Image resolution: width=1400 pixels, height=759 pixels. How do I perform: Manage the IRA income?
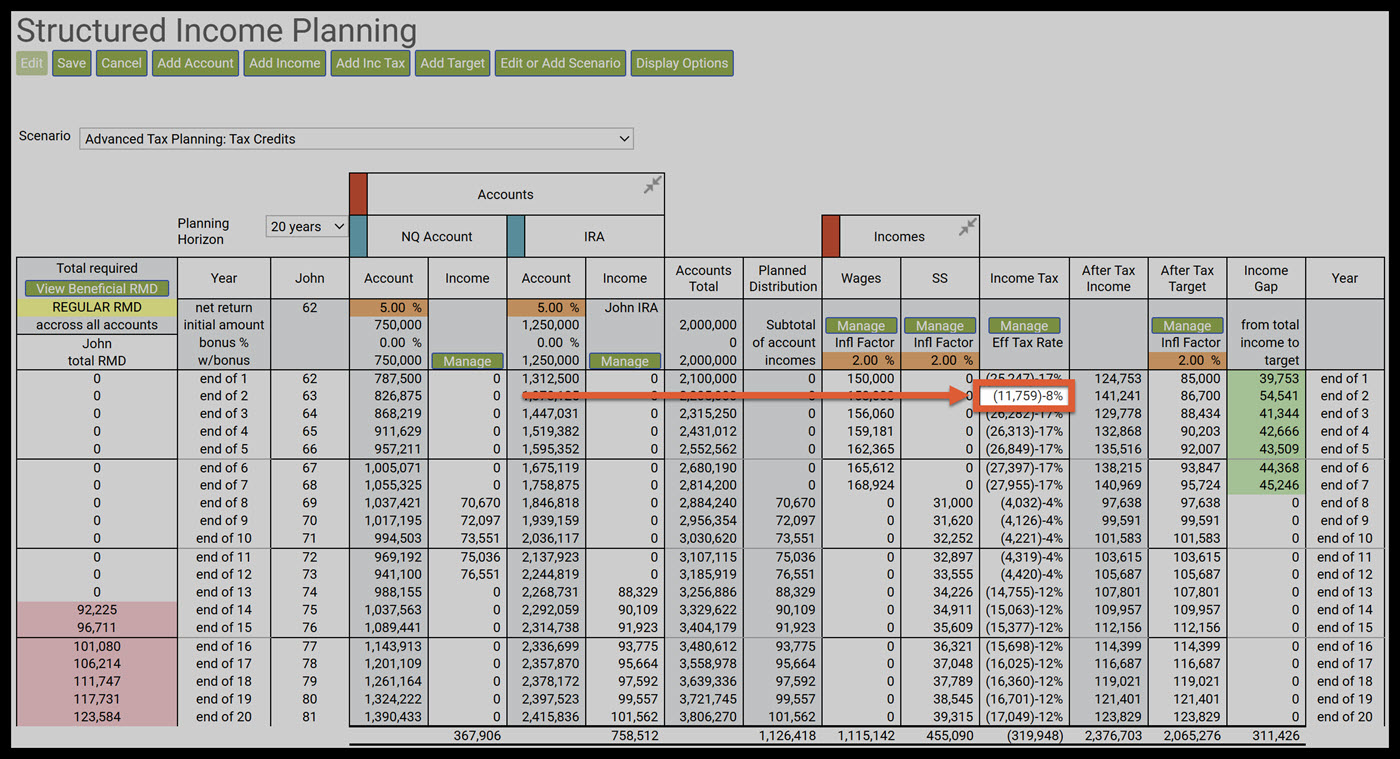point(625,361)
